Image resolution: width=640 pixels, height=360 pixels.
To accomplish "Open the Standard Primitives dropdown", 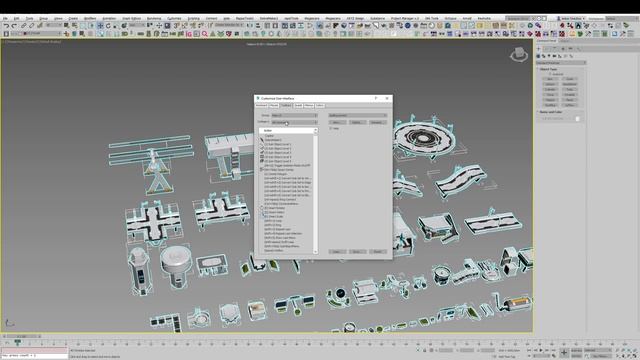I will click(x=561, y=63).
